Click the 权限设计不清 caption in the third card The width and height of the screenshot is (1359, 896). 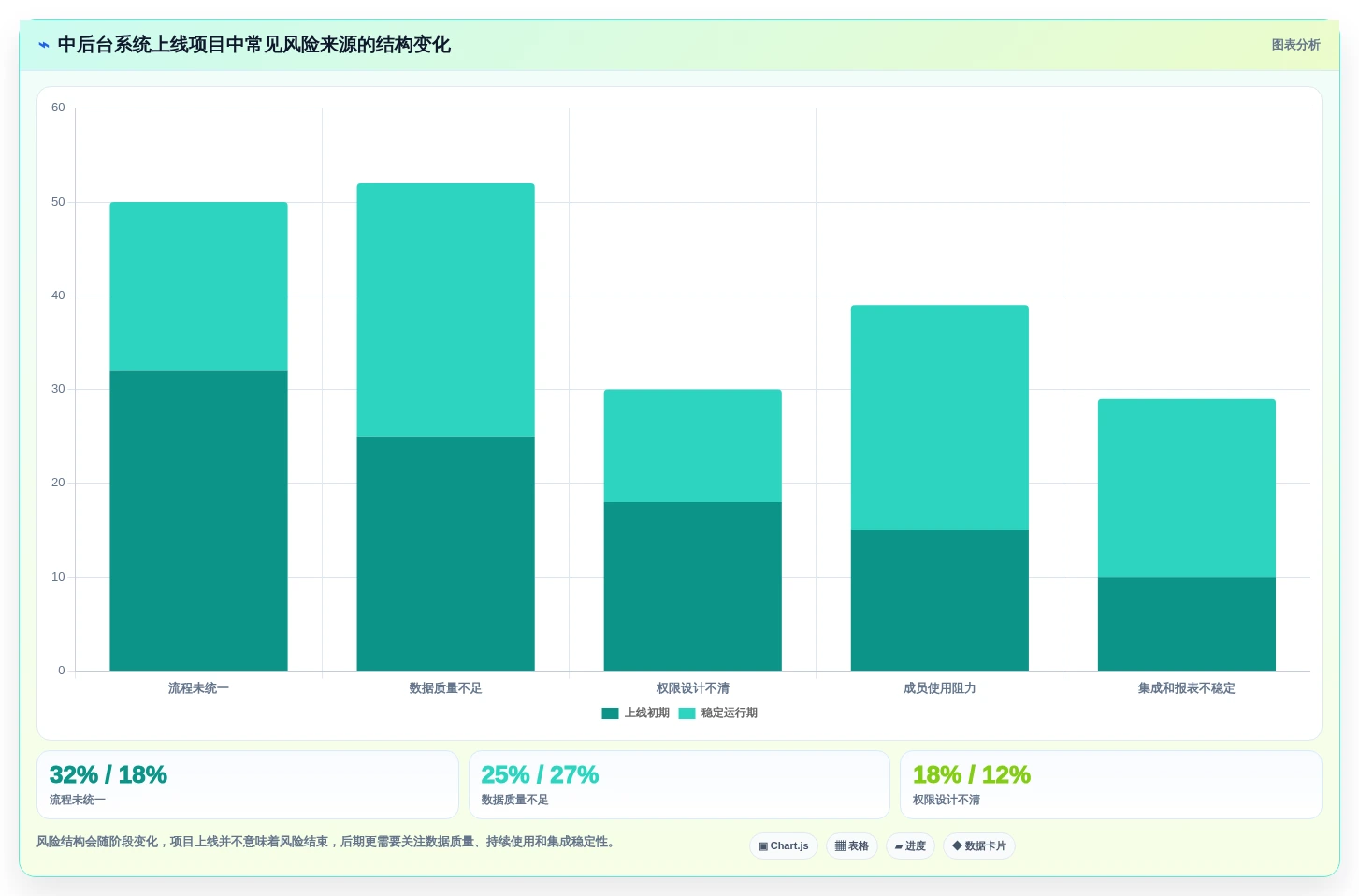click(946, 800)
